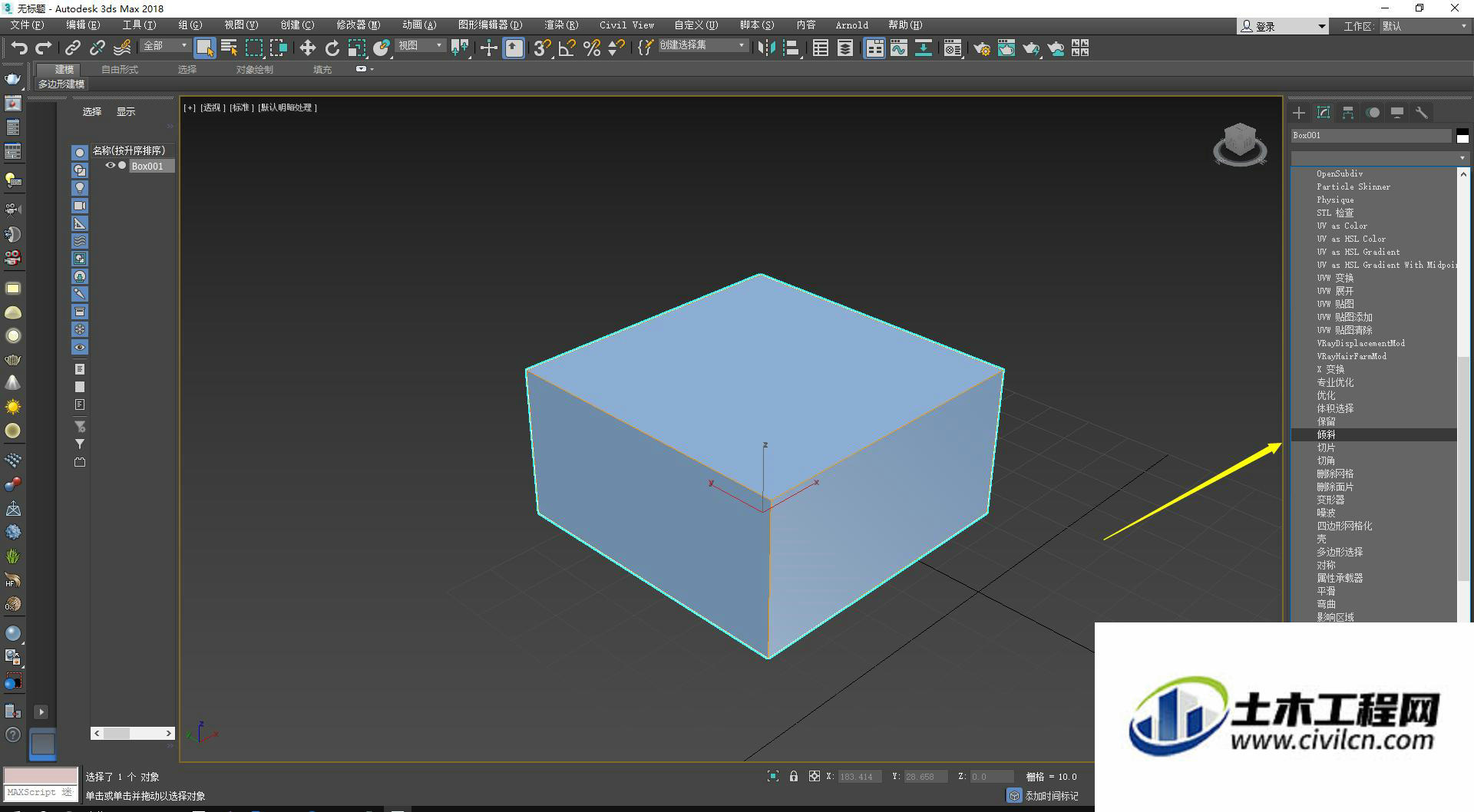1474x812 pixels.
Task: Open the Utilities wrench panel tab
Action: (x=1422, y=113)
